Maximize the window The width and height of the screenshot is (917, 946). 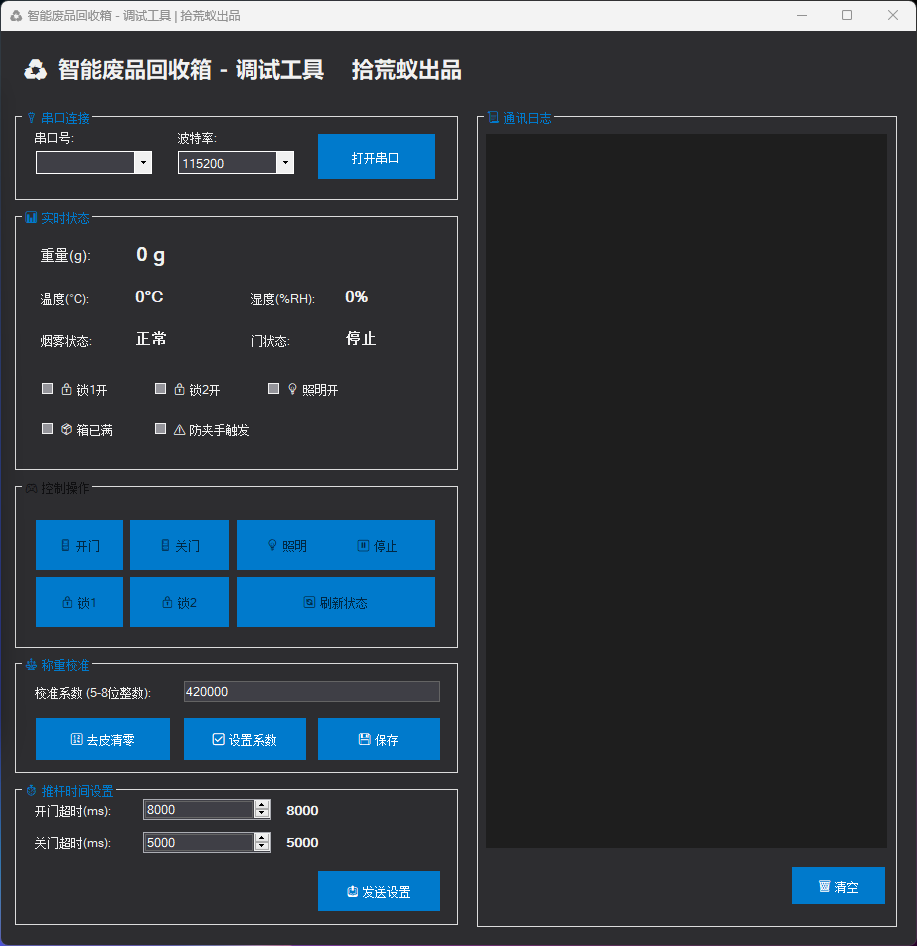[x=847, y=15]
